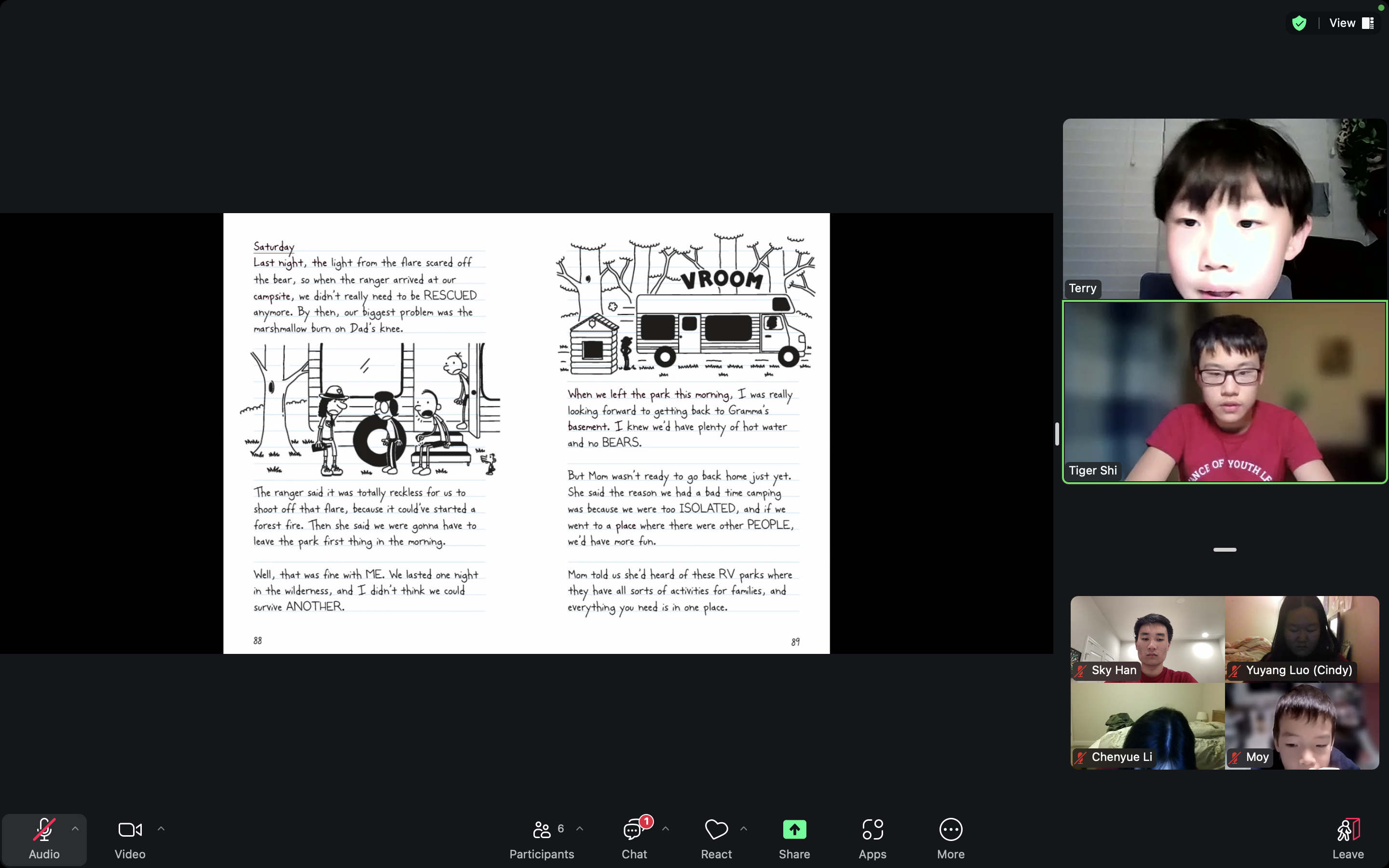Viewport: 1389px width, 868px height.
Task: Expand reactions options chevron
Action: (x=744, y=829)
